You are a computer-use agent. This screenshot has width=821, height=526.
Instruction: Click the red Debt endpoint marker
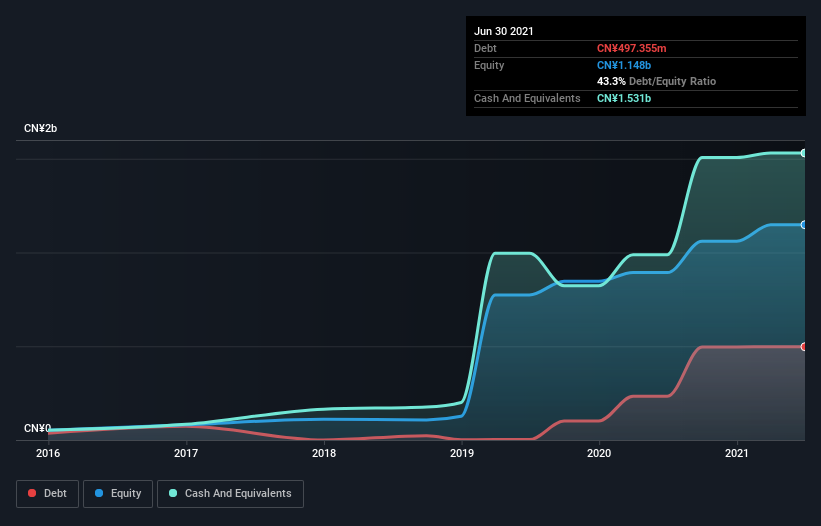pyautogui.click(x=803, y=346)
